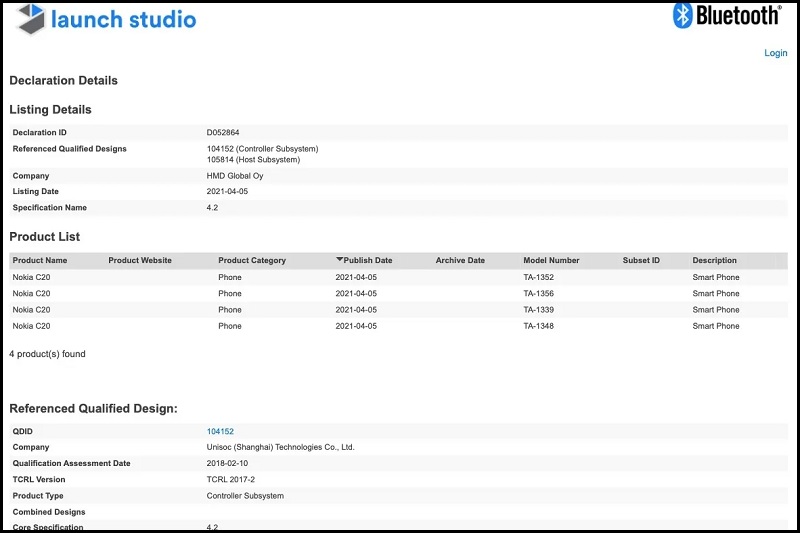The height and width of the screenshot is (533, 800).
Task: Select Listing Date value 2021-04-05
Action: [x=227, y=192]
